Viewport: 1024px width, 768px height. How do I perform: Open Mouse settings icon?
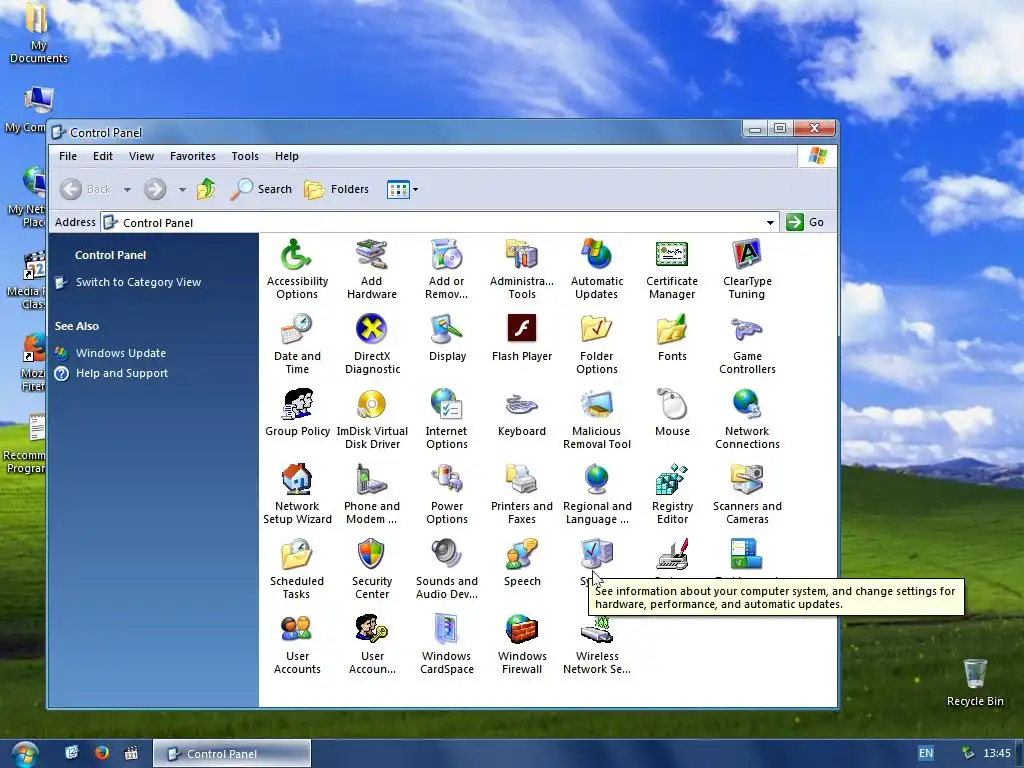[672, 413]
